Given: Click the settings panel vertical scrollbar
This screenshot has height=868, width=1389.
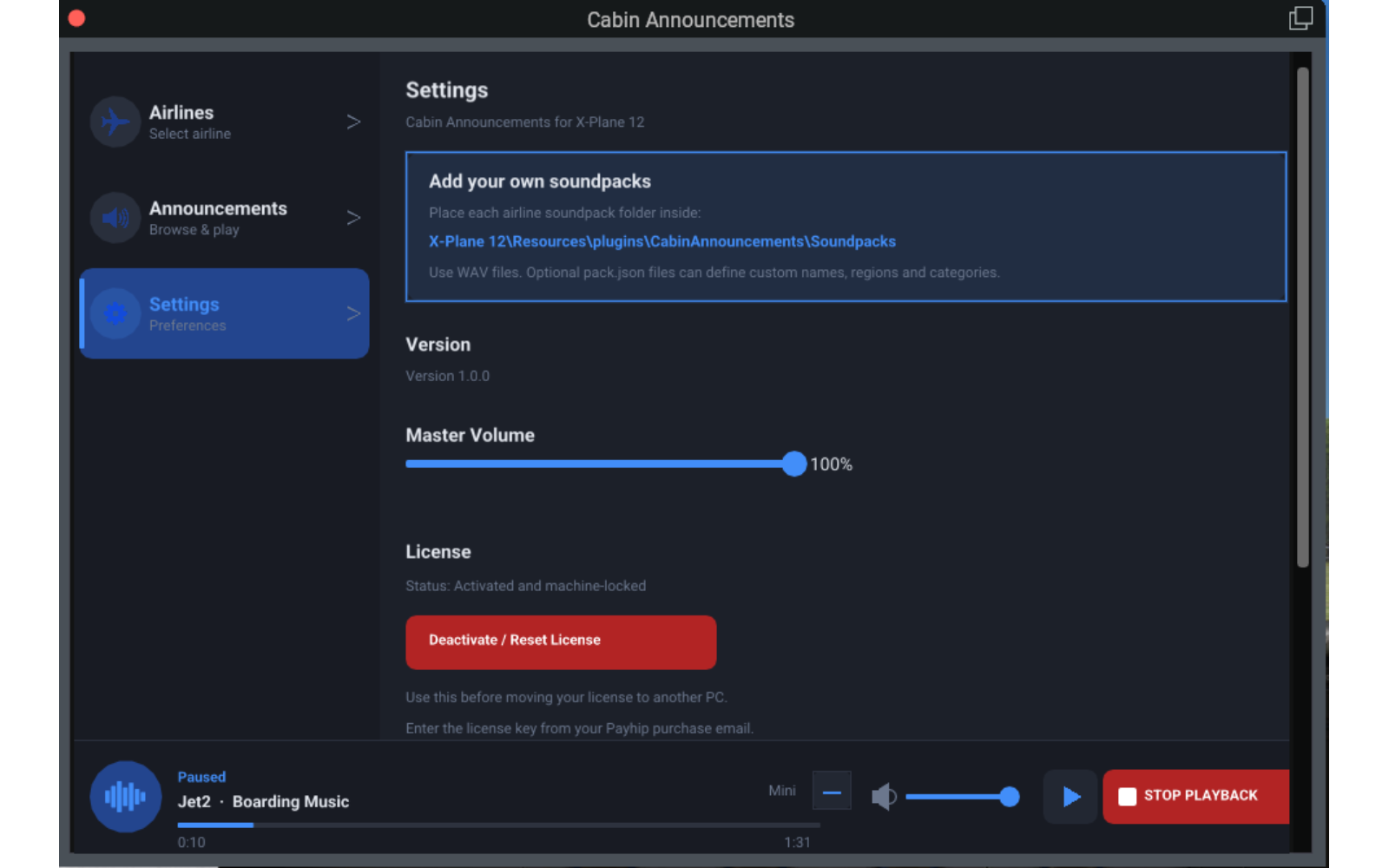Looking at the screenshot, I should click(x=1302, y=317).
